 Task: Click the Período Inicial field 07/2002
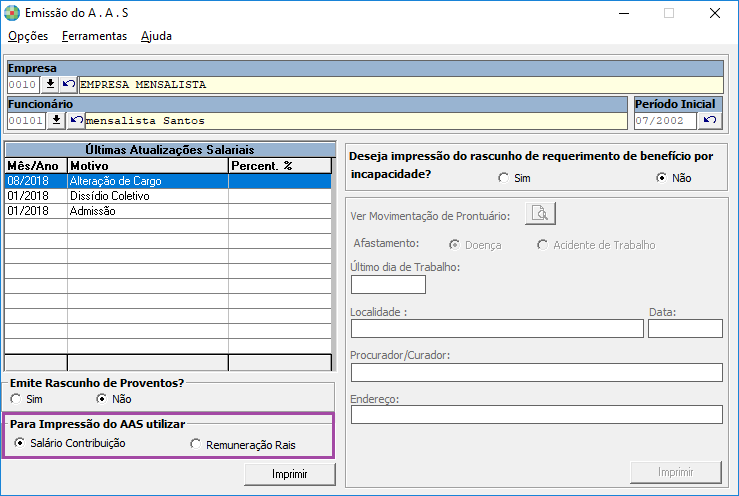click(x=665, y=120)
